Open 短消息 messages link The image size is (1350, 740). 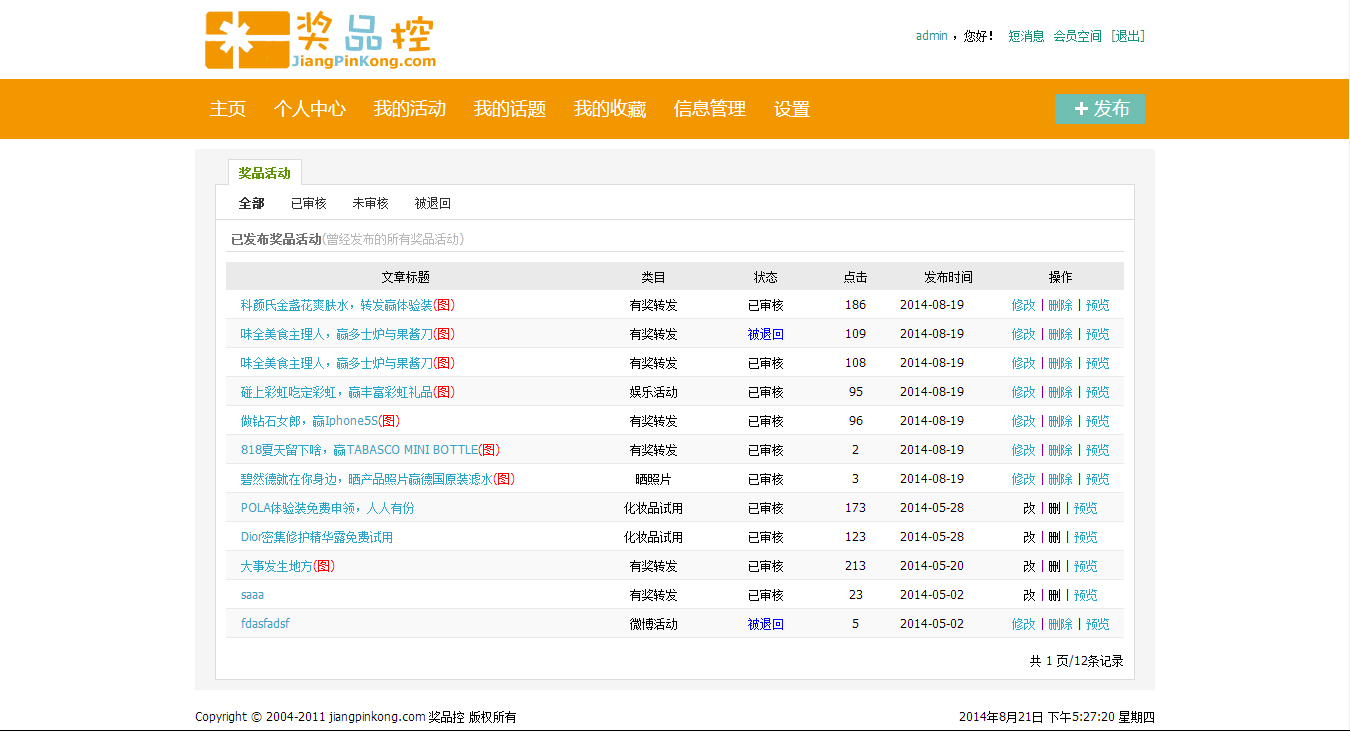[x=1026, y=36]
